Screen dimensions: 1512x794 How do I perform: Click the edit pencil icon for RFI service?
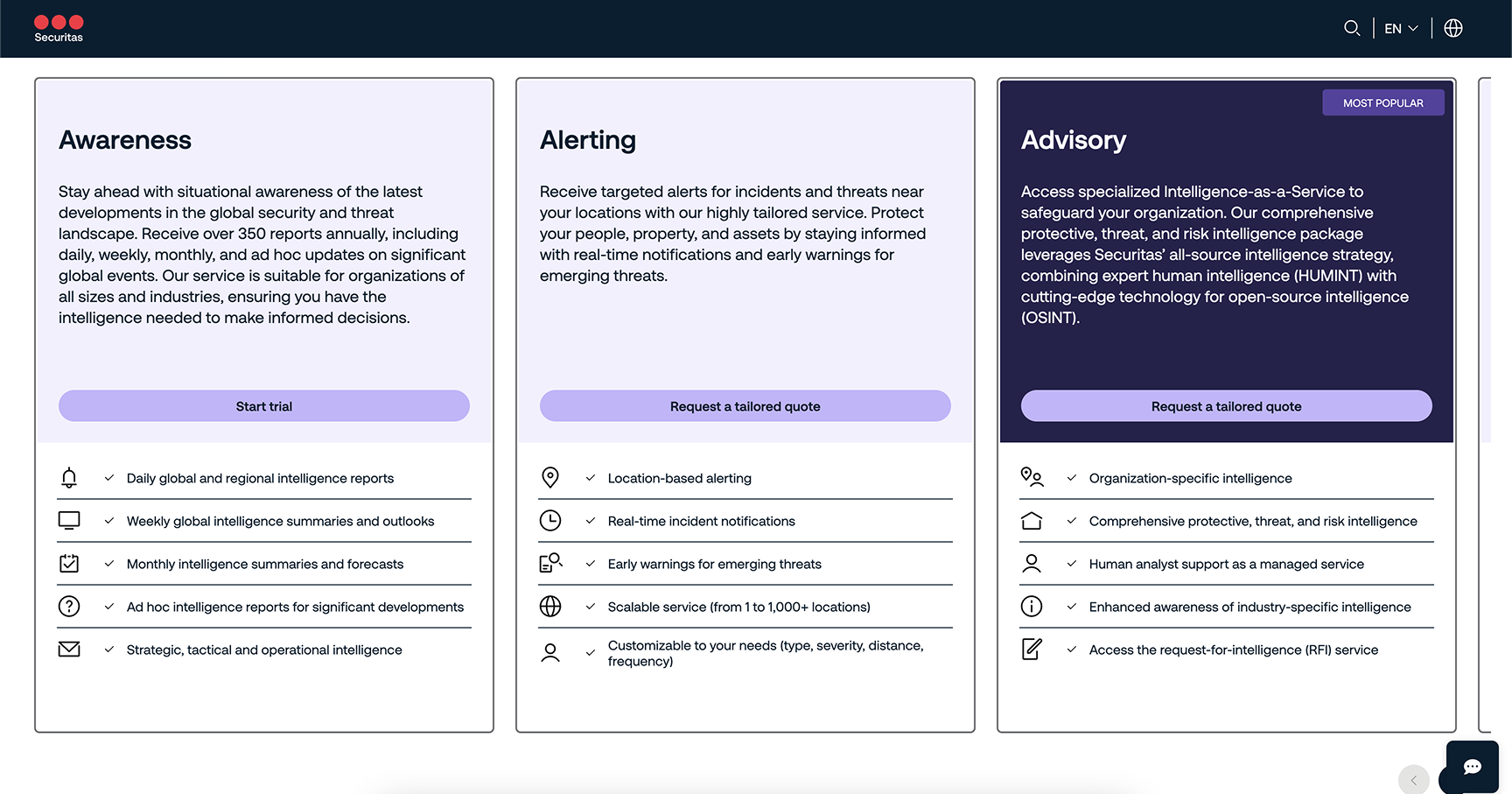(x=1032, y=650)
